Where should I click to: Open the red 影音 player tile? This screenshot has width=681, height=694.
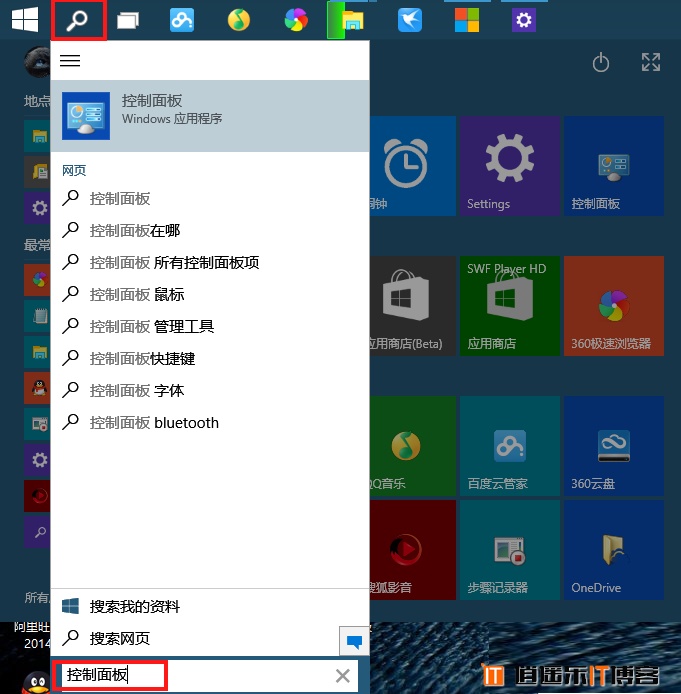pyautogui.click(x=412, y=550)
